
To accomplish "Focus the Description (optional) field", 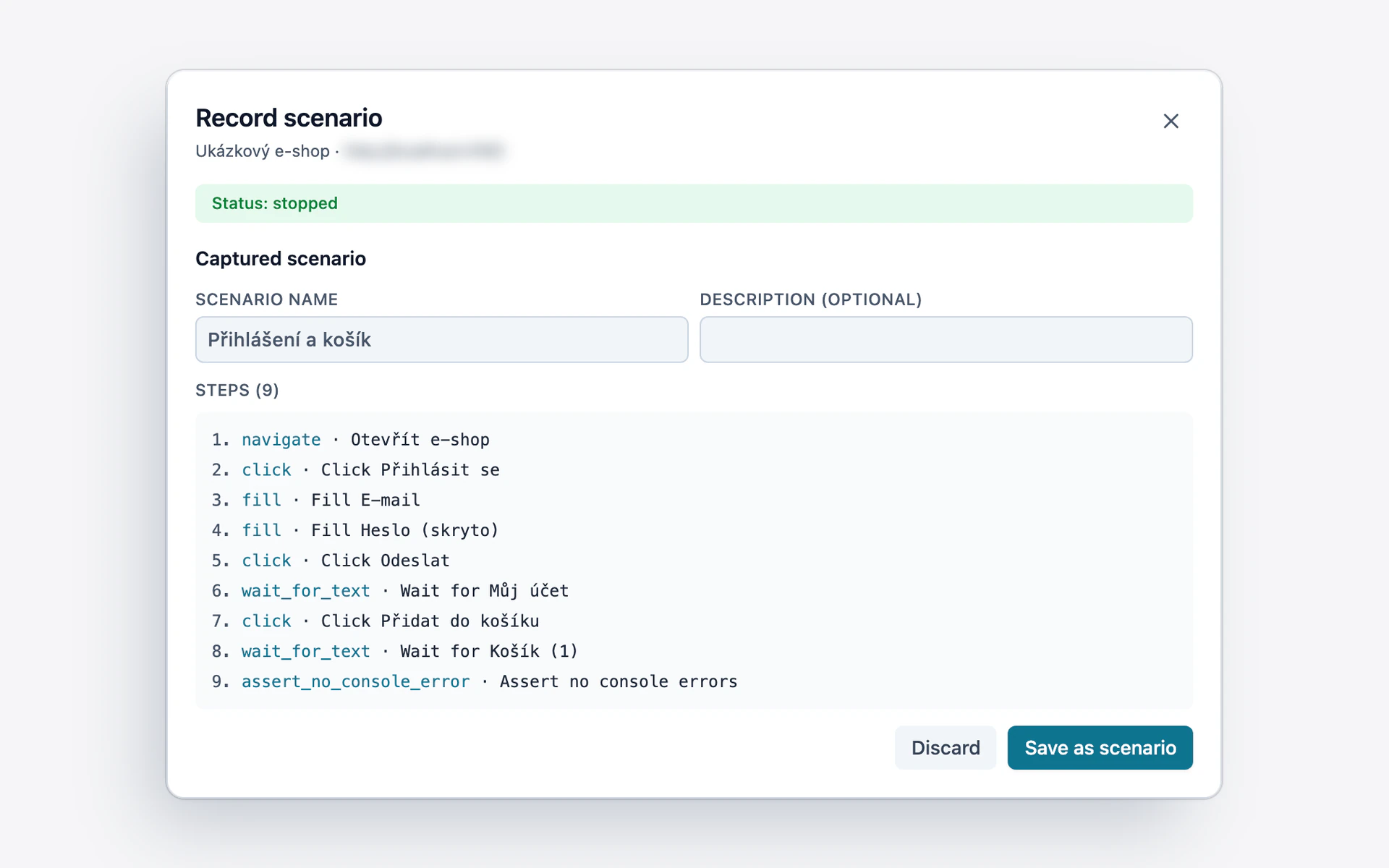I will pos(946,339).
